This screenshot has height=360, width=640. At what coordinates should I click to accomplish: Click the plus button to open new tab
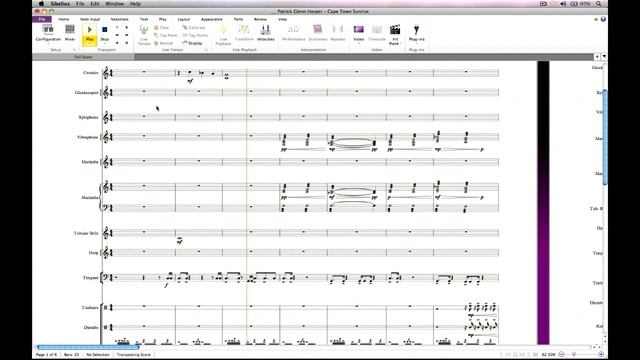[x=597, y=57]
